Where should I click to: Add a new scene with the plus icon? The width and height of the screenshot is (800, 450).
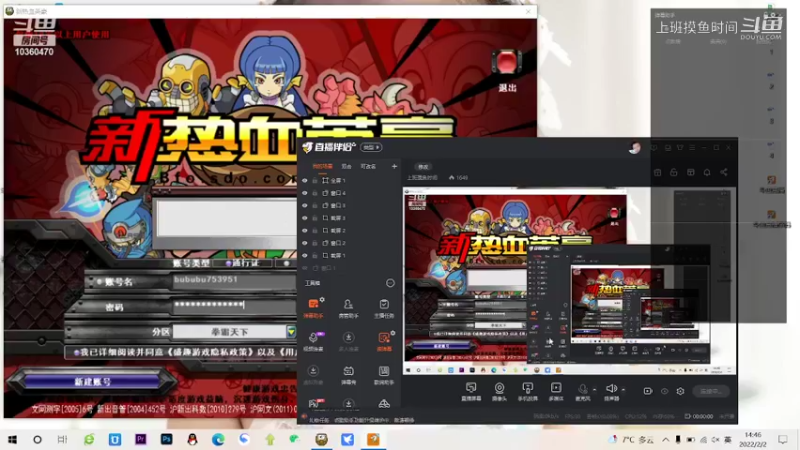(x=394, y=166)
